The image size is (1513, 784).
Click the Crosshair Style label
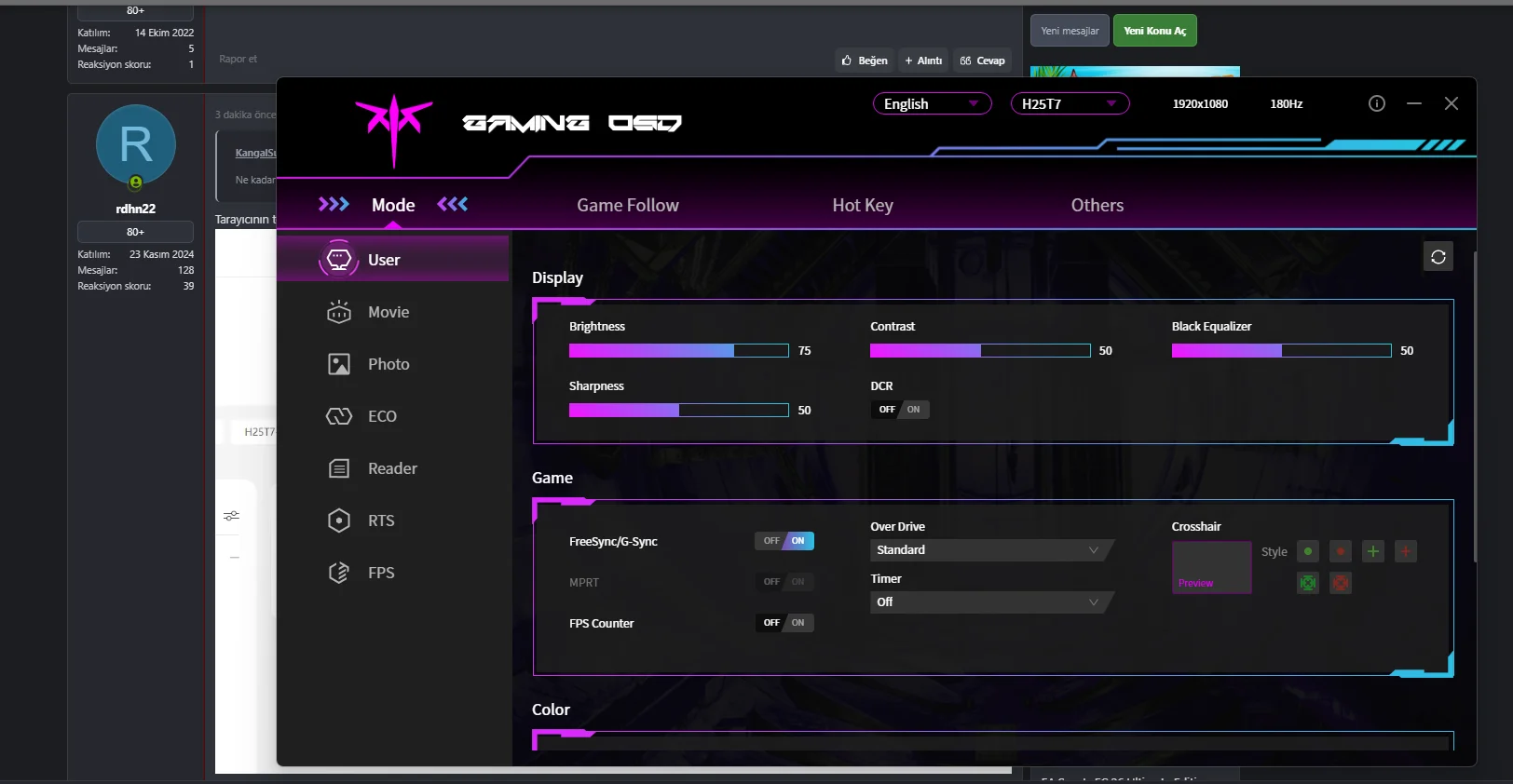tap(1274, 551)
